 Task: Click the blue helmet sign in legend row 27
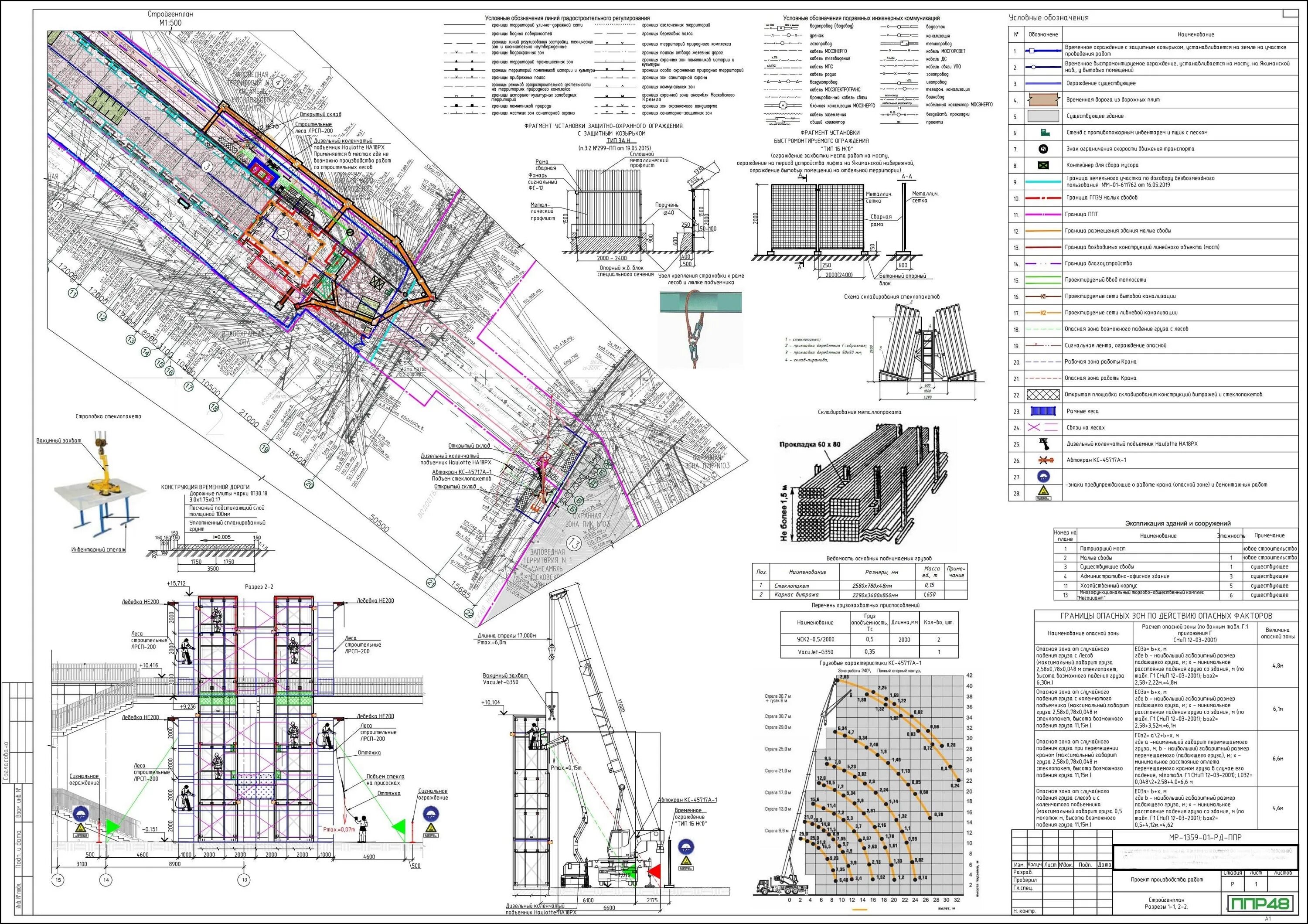click(1044, 476)
